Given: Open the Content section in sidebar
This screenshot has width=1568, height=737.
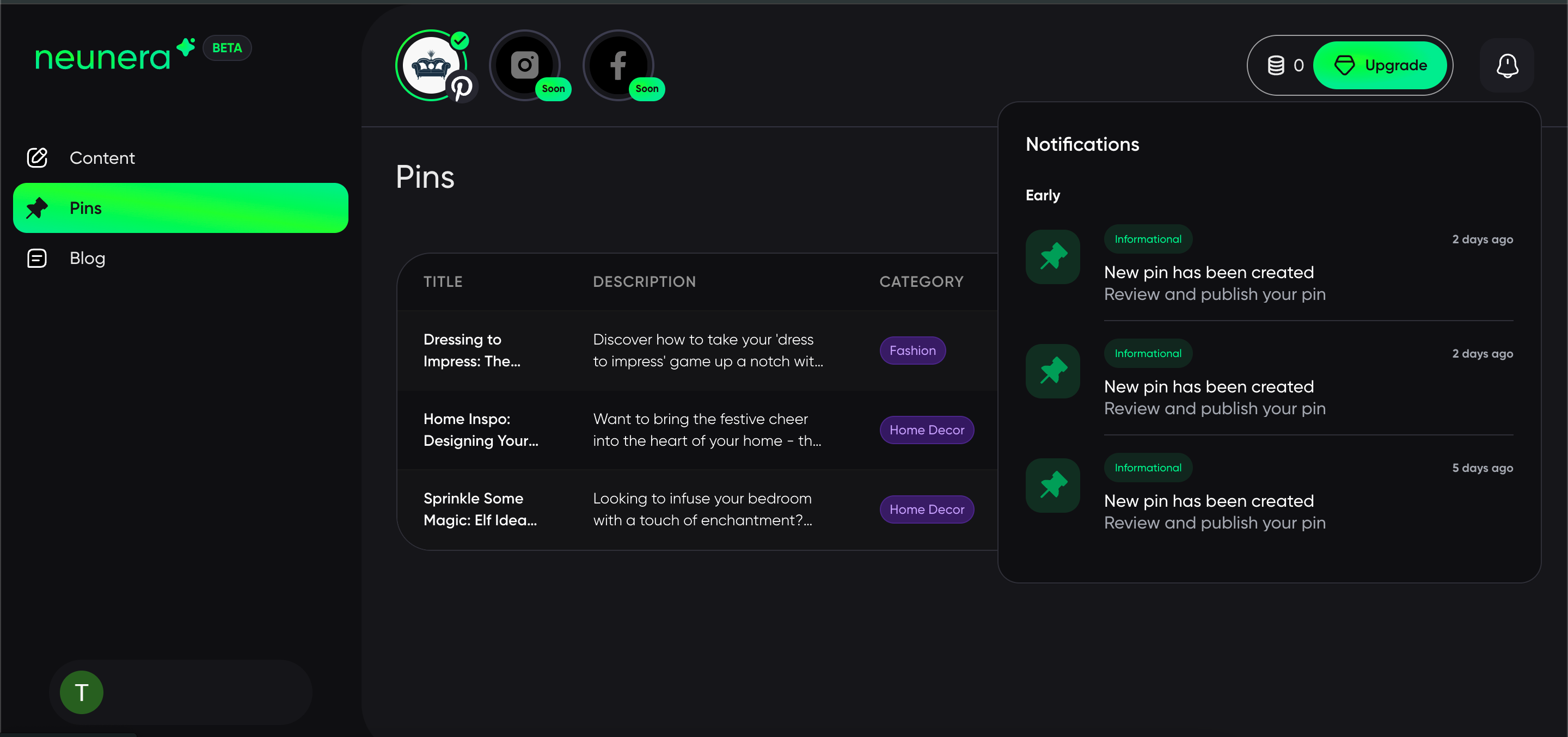Looking at the screenshot, I should (102, 158).
